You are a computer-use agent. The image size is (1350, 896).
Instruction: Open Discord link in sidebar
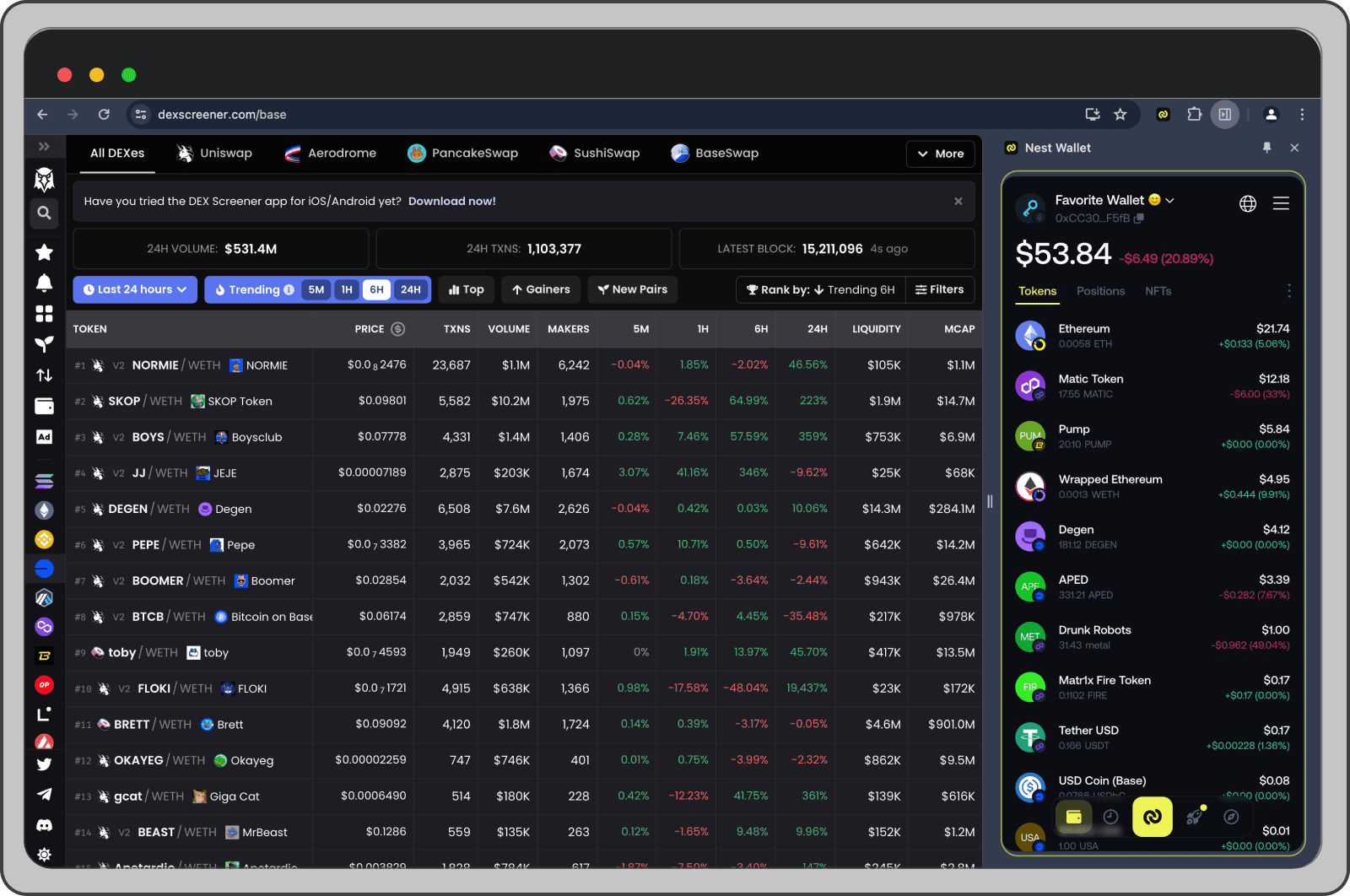click(44, 825)
